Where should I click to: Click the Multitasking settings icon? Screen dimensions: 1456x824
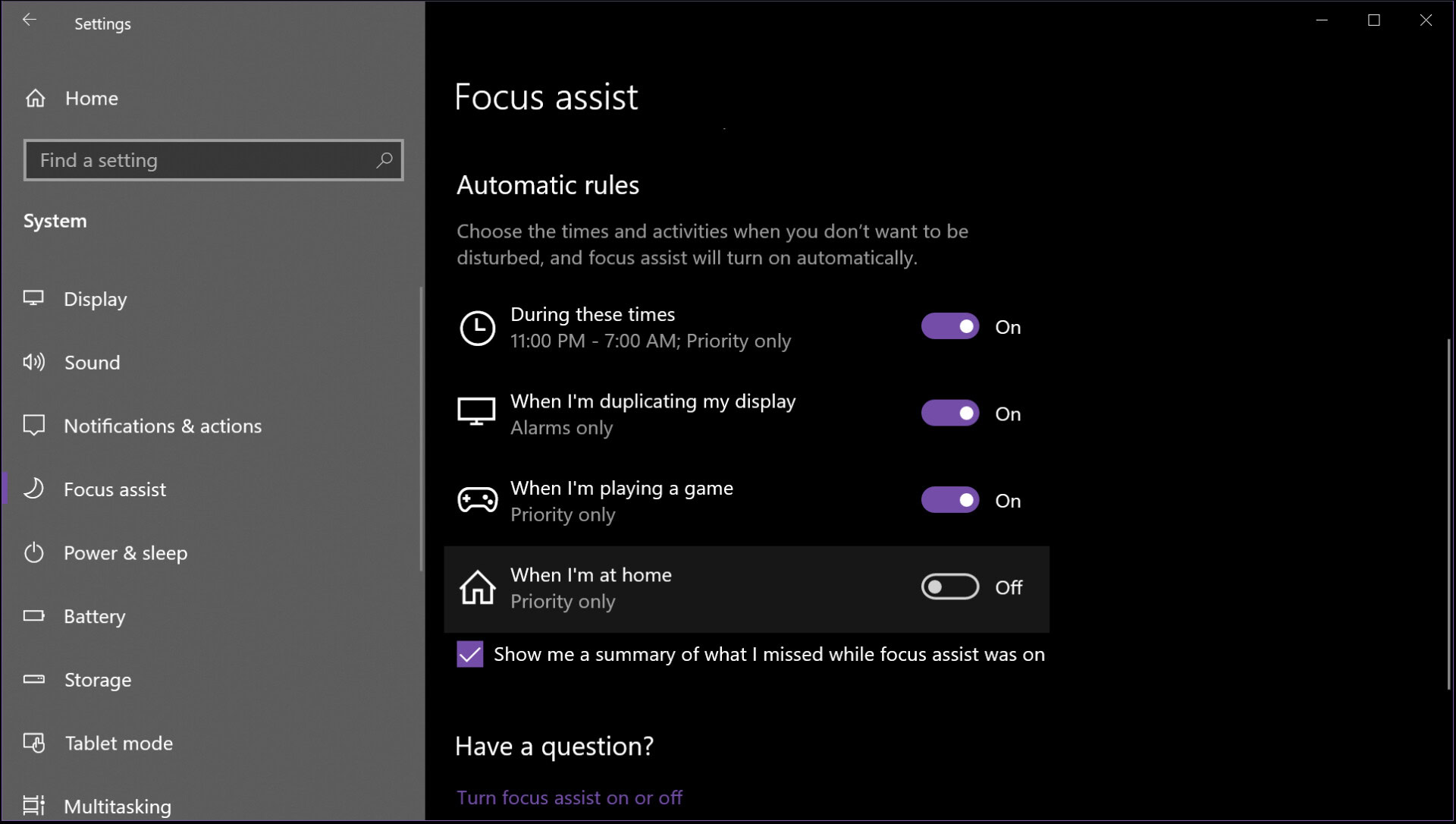[34, 805]
